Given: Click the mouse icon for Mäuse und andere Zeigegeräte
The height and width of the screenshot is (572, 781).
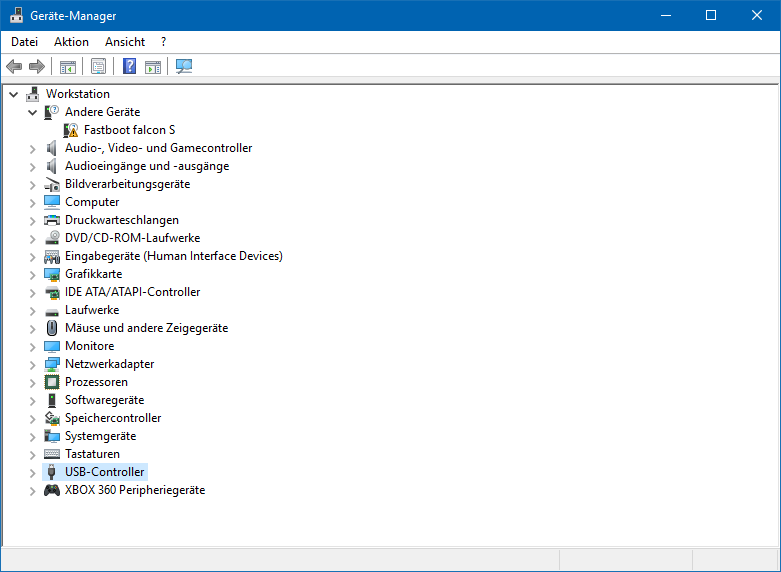Looking at the screenshot, I should (52, 328).
